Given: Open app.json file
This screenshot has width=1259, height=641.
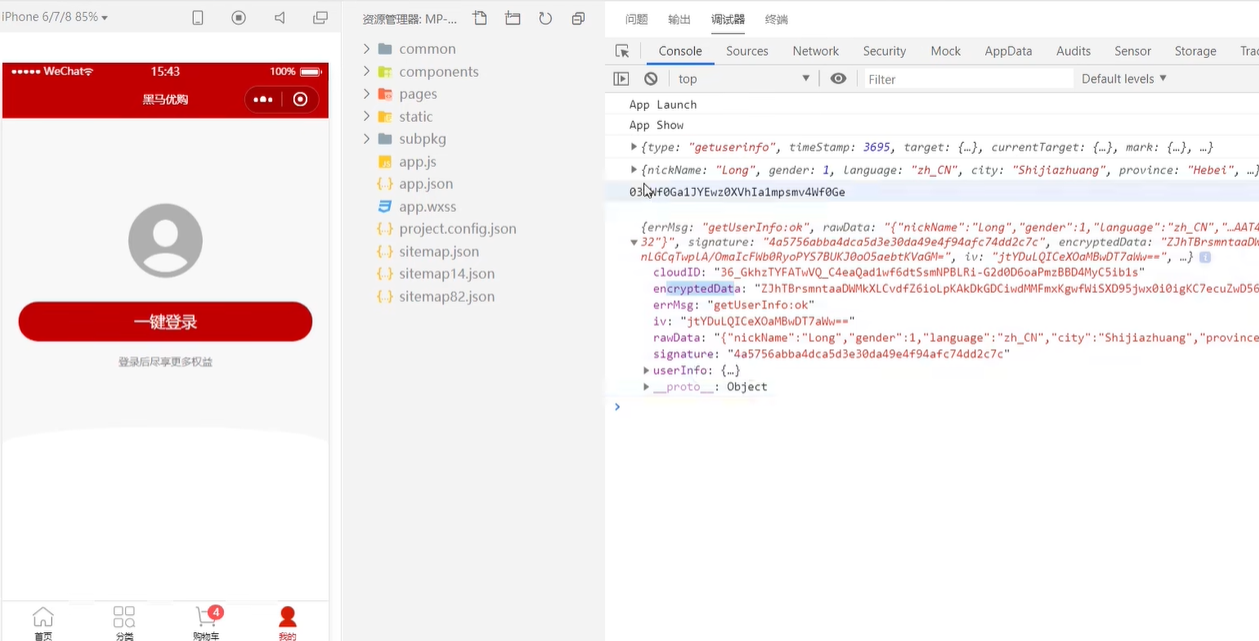Looking at the screenshot, I should [426, 184].
